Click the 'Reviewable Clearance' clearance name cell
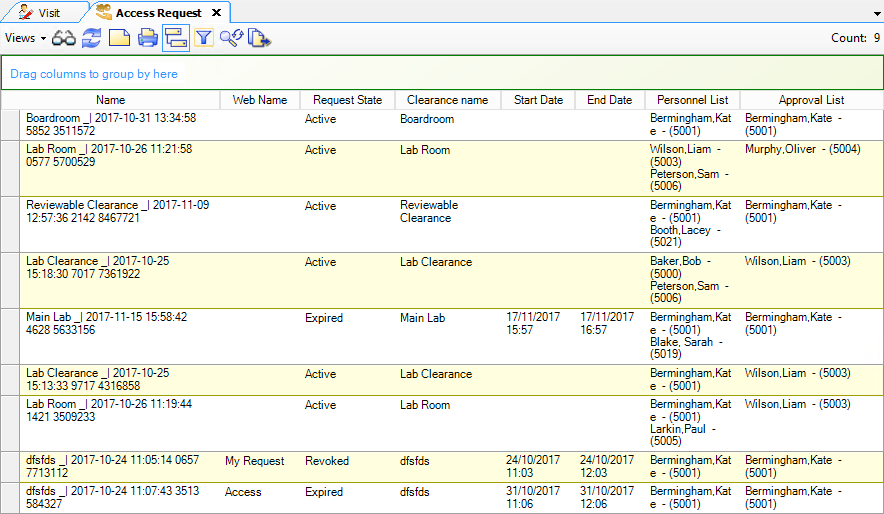Screen dimensions: 884x514 [429, 211]
